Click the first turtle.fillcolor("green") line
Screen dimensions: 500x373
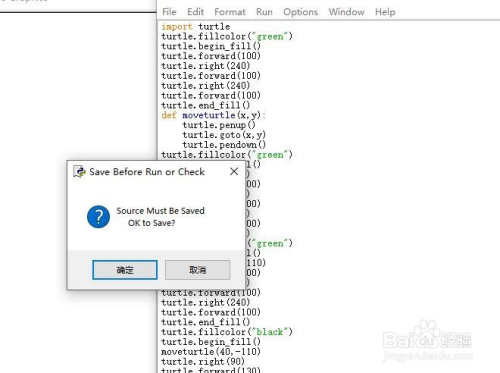pyautogui.click(x=227, y=36)
